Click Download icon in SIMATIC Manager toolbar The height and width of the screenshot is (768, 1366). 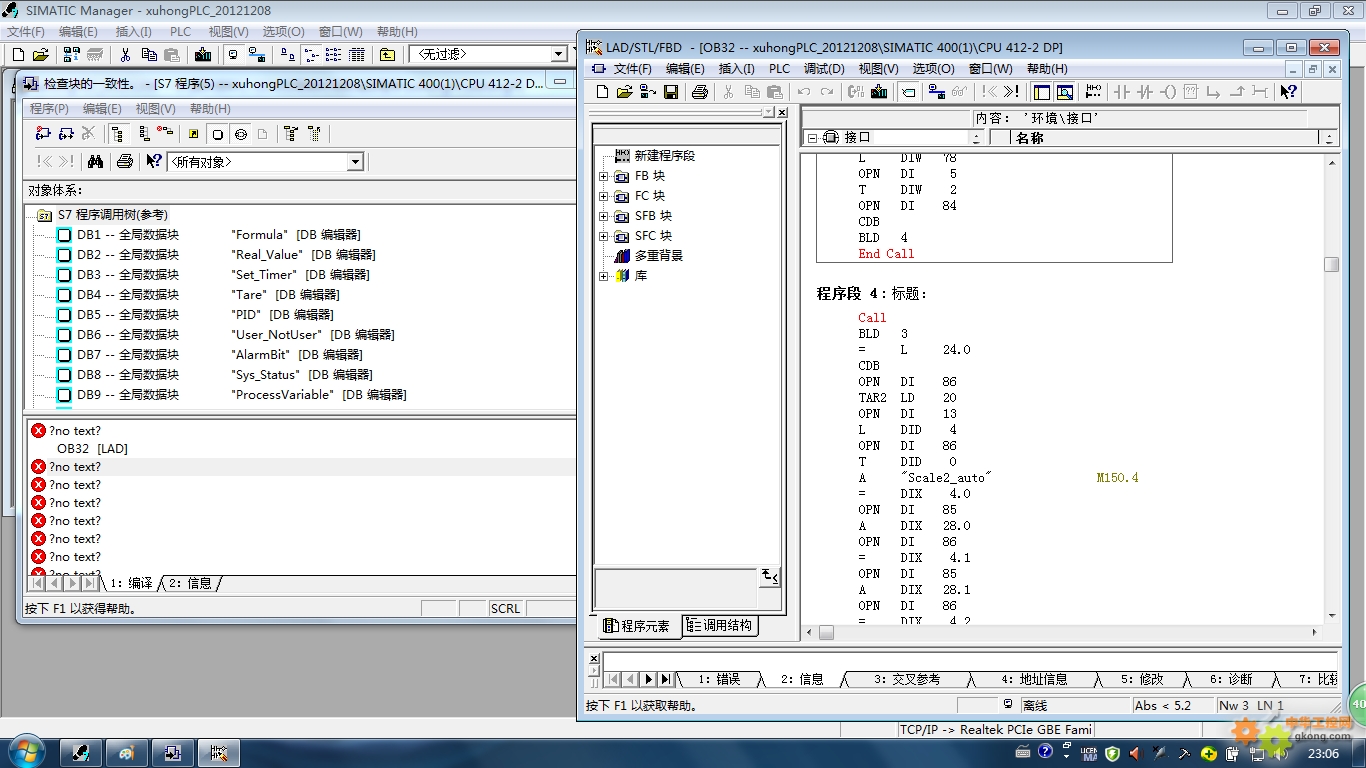[x=203, y=54]
